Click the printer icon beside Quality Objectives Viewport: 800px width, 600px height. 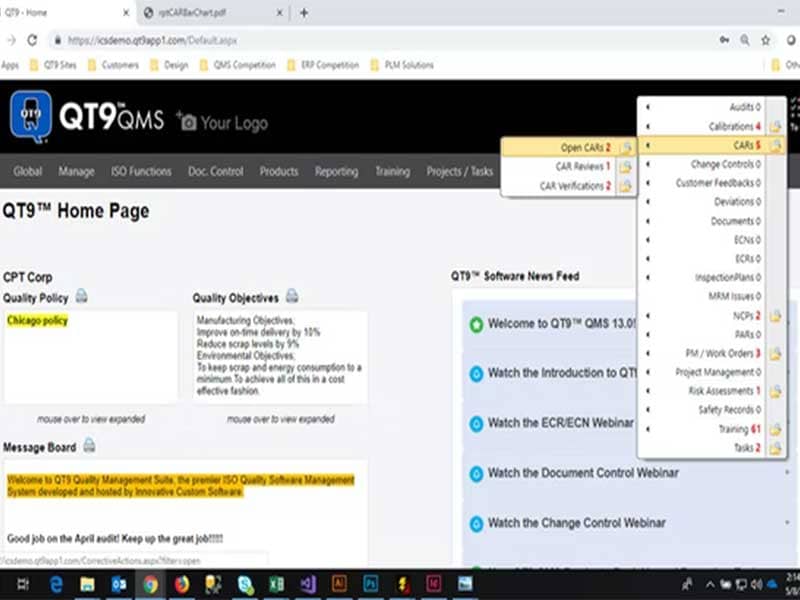click(x=292, y=296)
